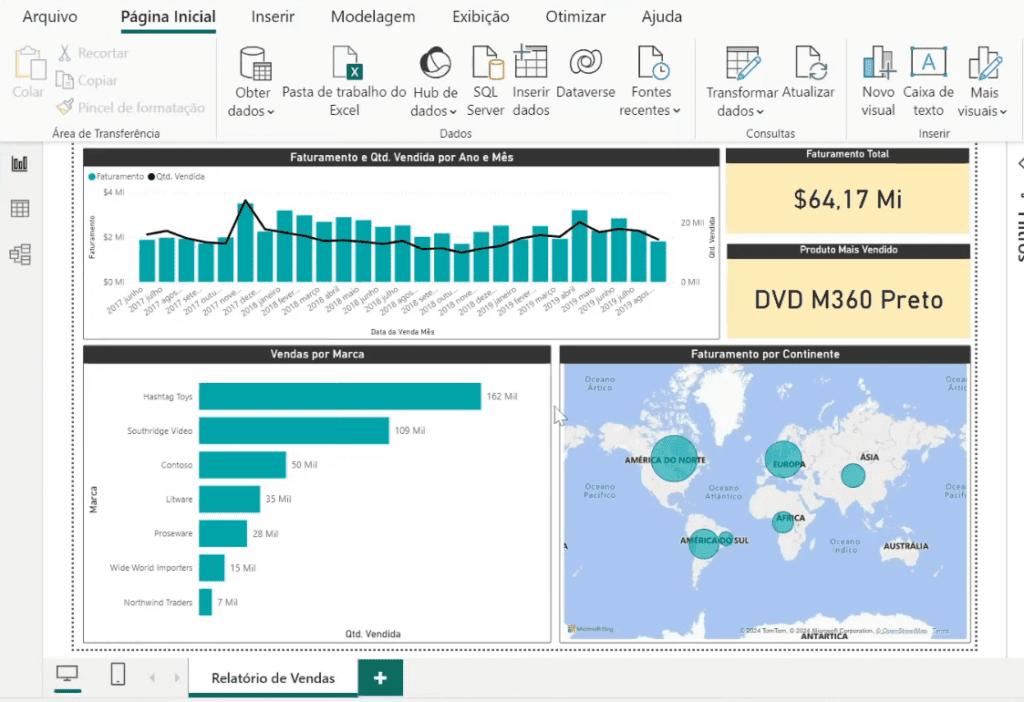This screenshot has width=1024, height=702.
Task: Select the Litware bar
Action: pos(229,499)
